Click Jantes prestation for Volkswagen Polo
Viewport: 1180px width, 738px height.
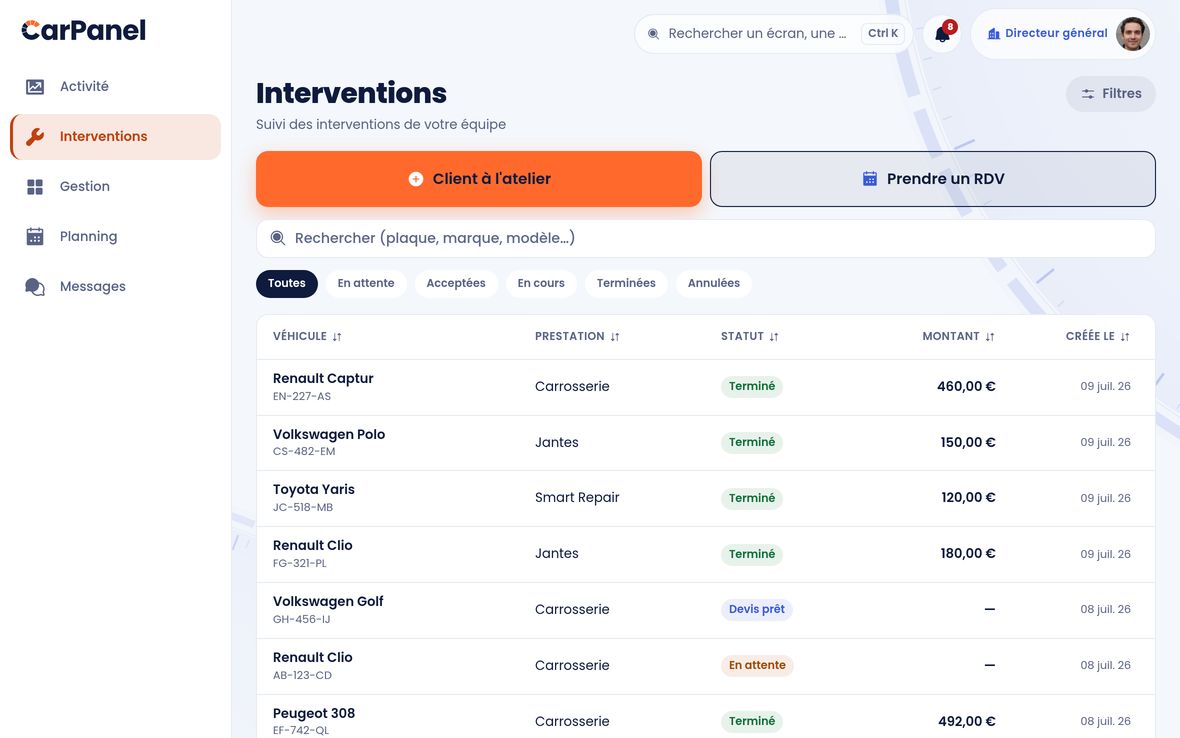(557, 442)
